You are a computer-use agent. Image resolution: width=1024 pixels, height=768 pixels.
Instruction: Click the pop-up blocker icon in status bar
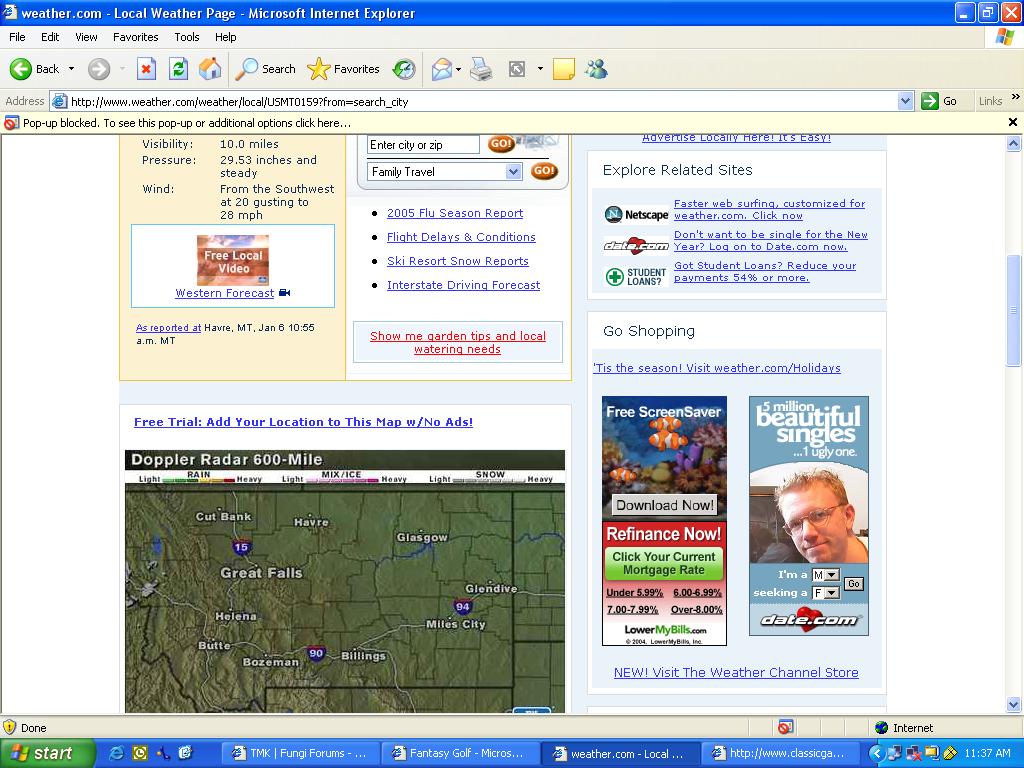(x=786, y=728)
